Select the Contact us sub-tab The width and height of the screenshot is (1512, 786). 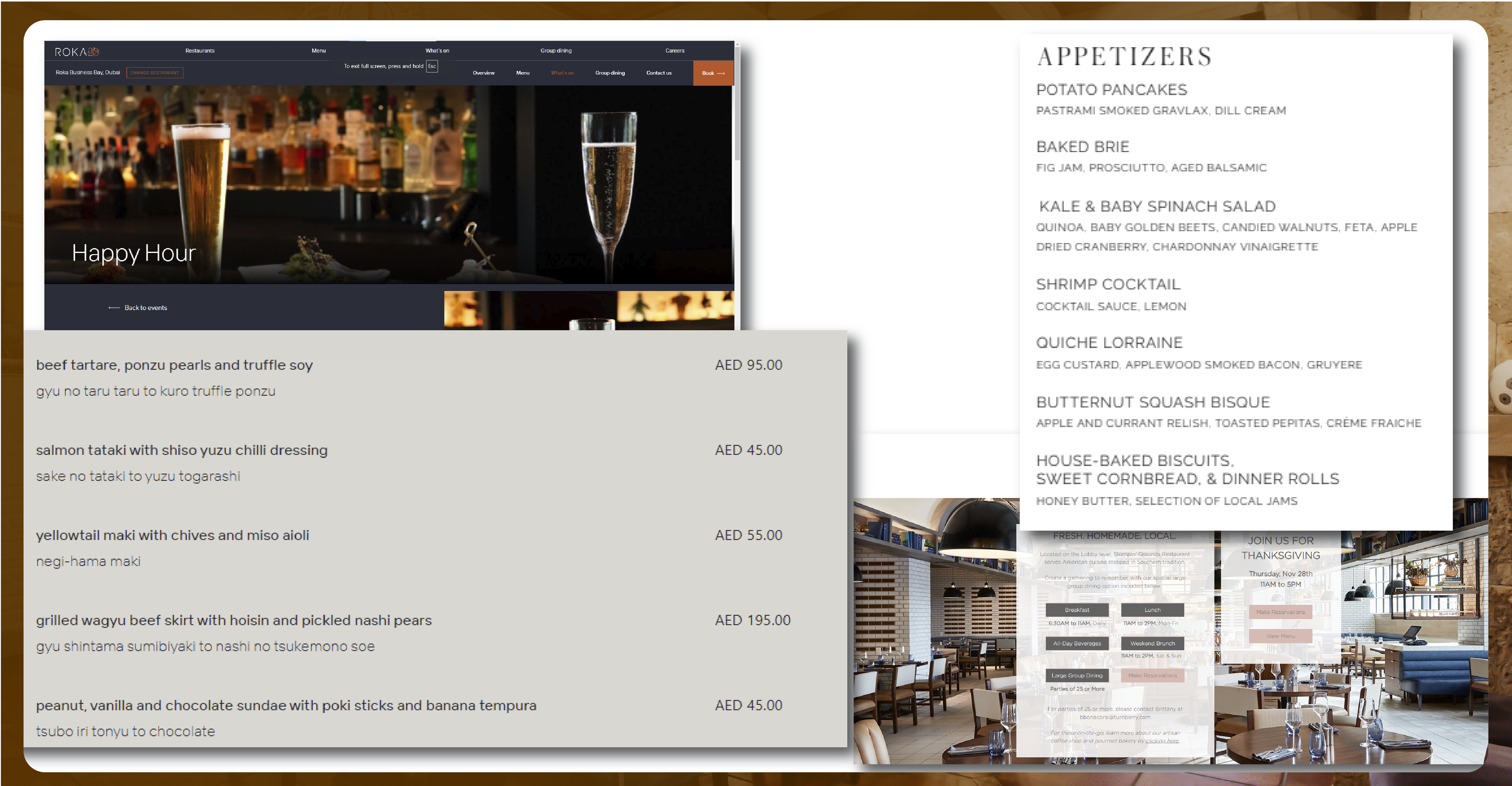659,73
